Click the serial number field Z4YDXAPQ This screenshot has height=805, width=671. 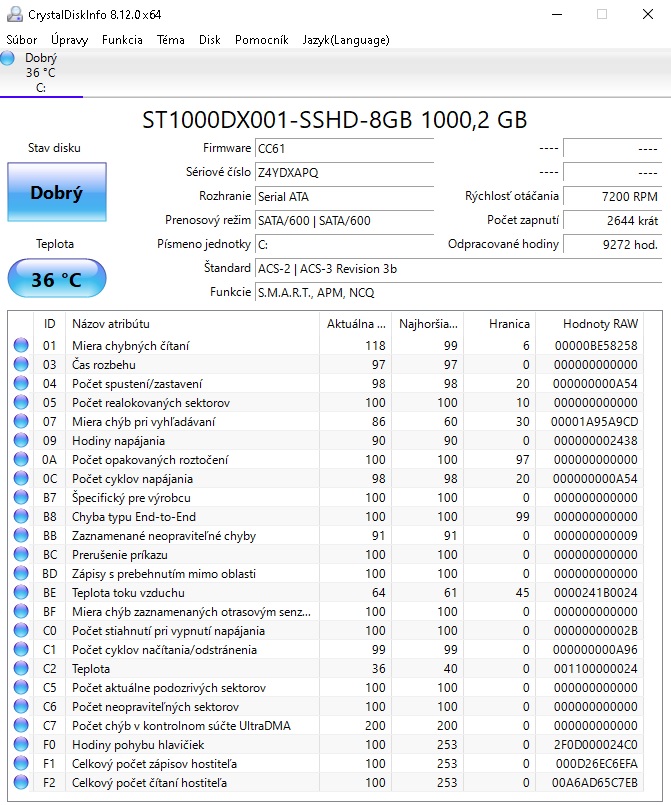pos(343,172)
